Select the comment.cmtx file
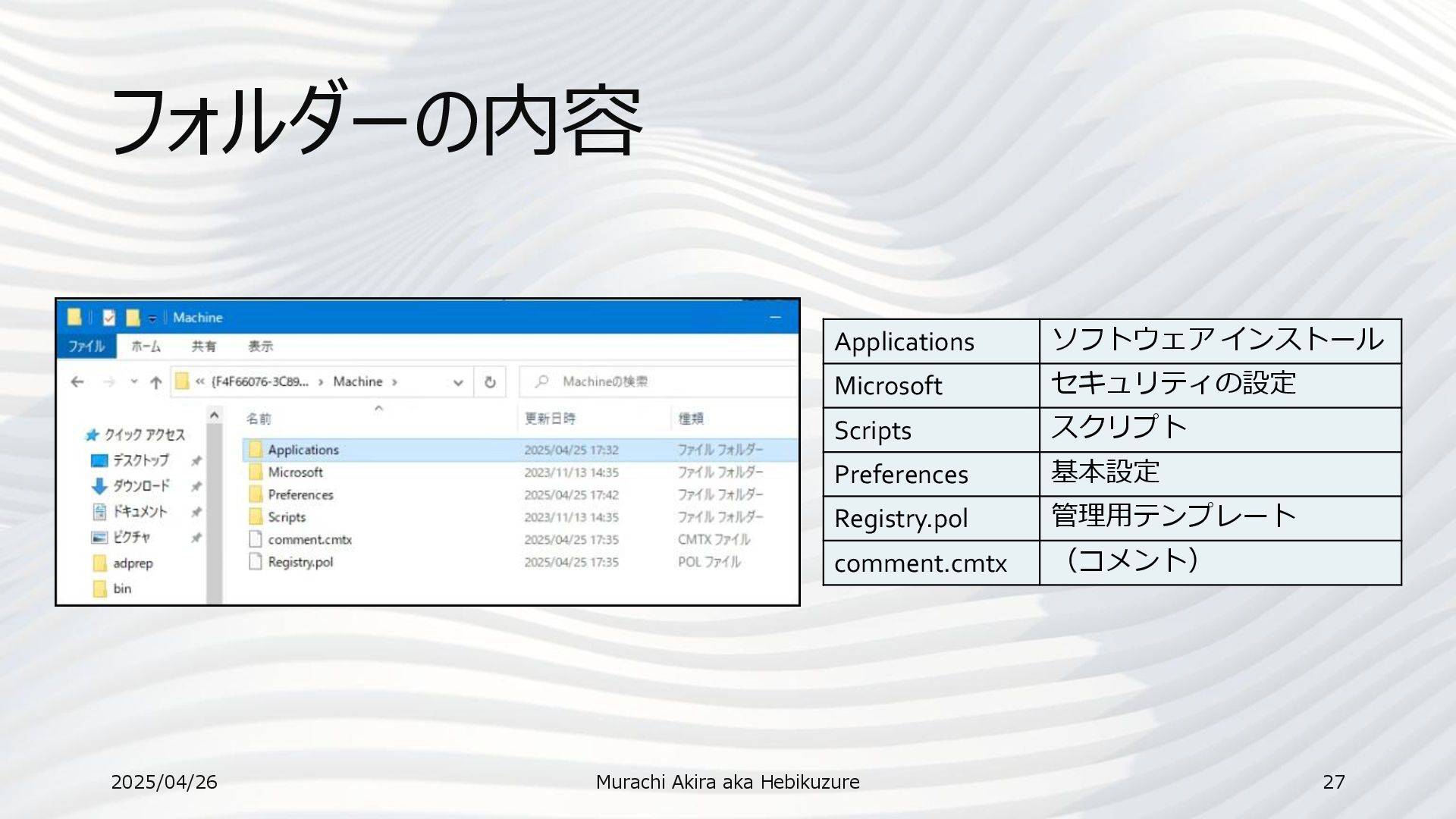Viewport: 1456px width, 819px height. coord(309,540)
